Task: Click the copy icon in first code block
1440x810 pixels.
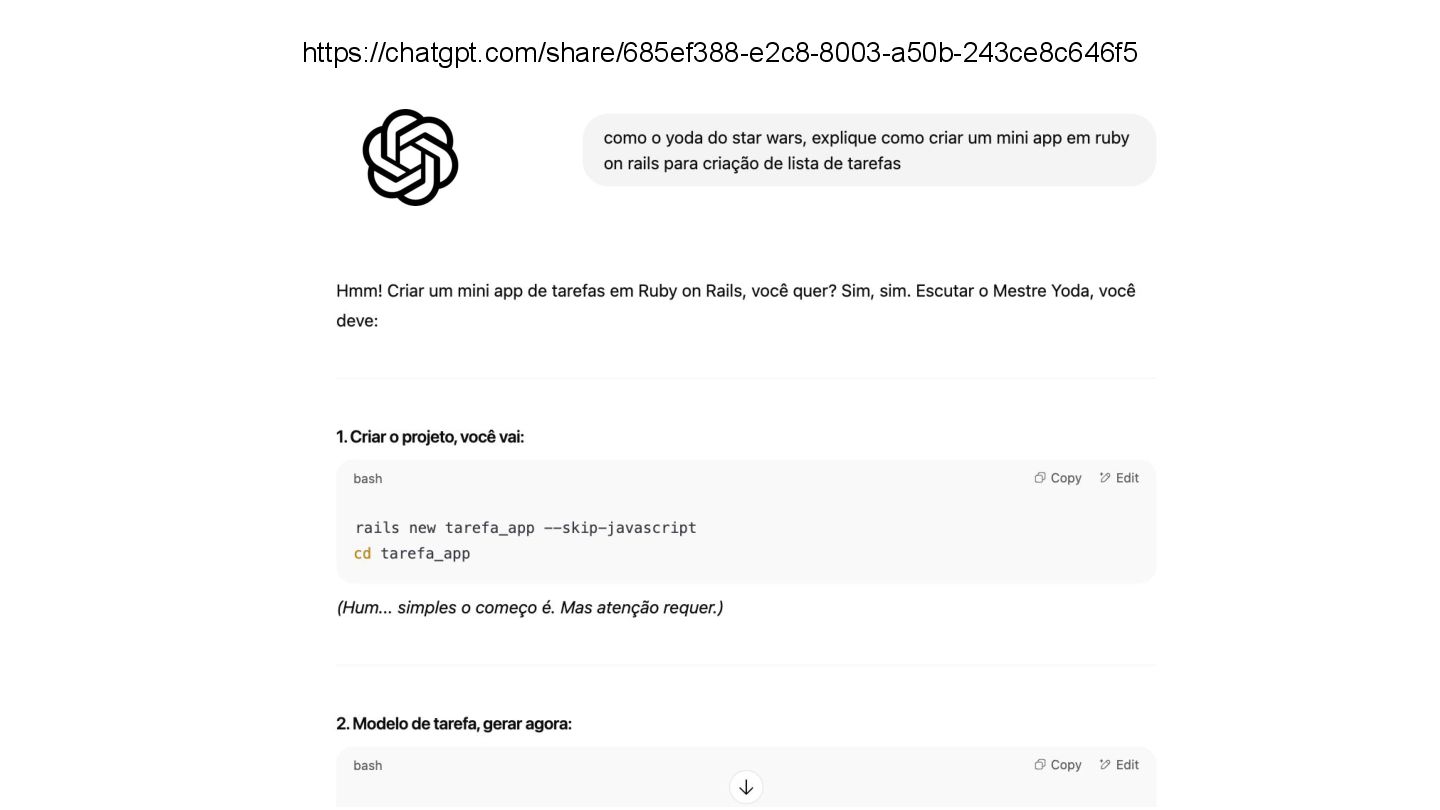Action: coord(1040,478)
